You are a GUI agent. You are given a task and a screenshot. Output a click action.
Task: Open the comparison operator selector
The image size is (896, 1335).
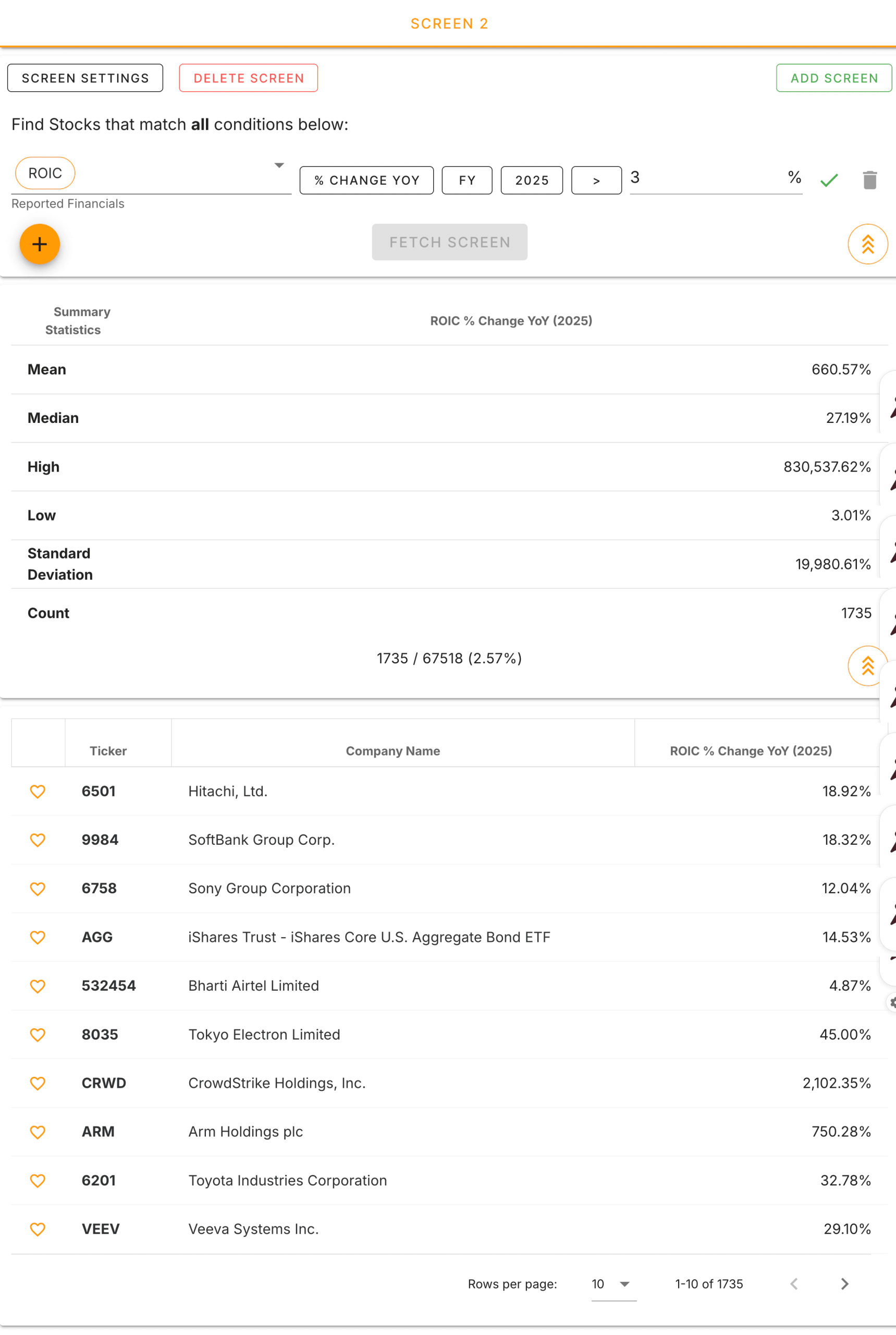coord(596,180)
